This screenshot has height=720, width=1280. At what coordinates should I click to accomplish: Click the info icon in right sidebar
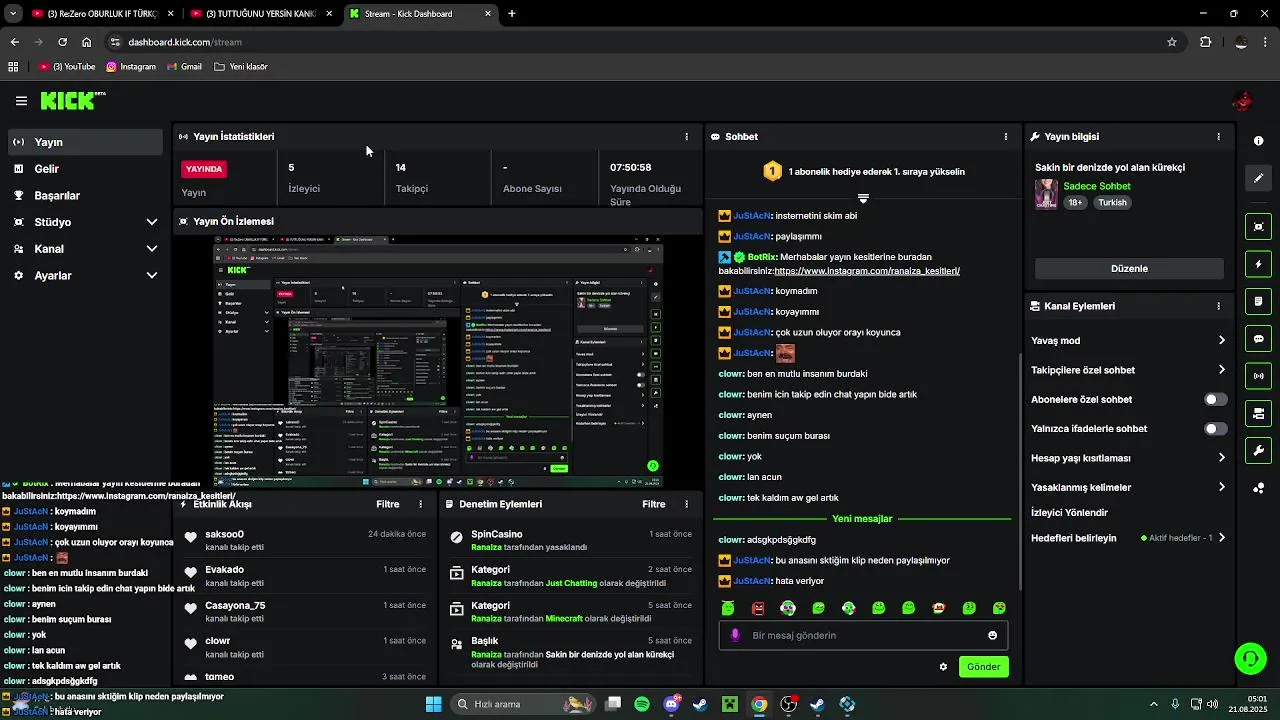(1259, 141)
